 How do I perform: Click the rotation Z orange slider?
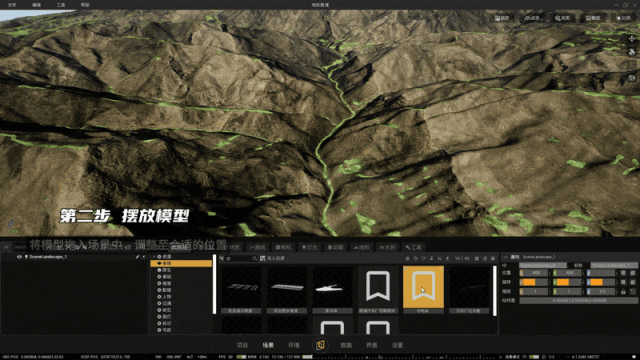point(601,282)
